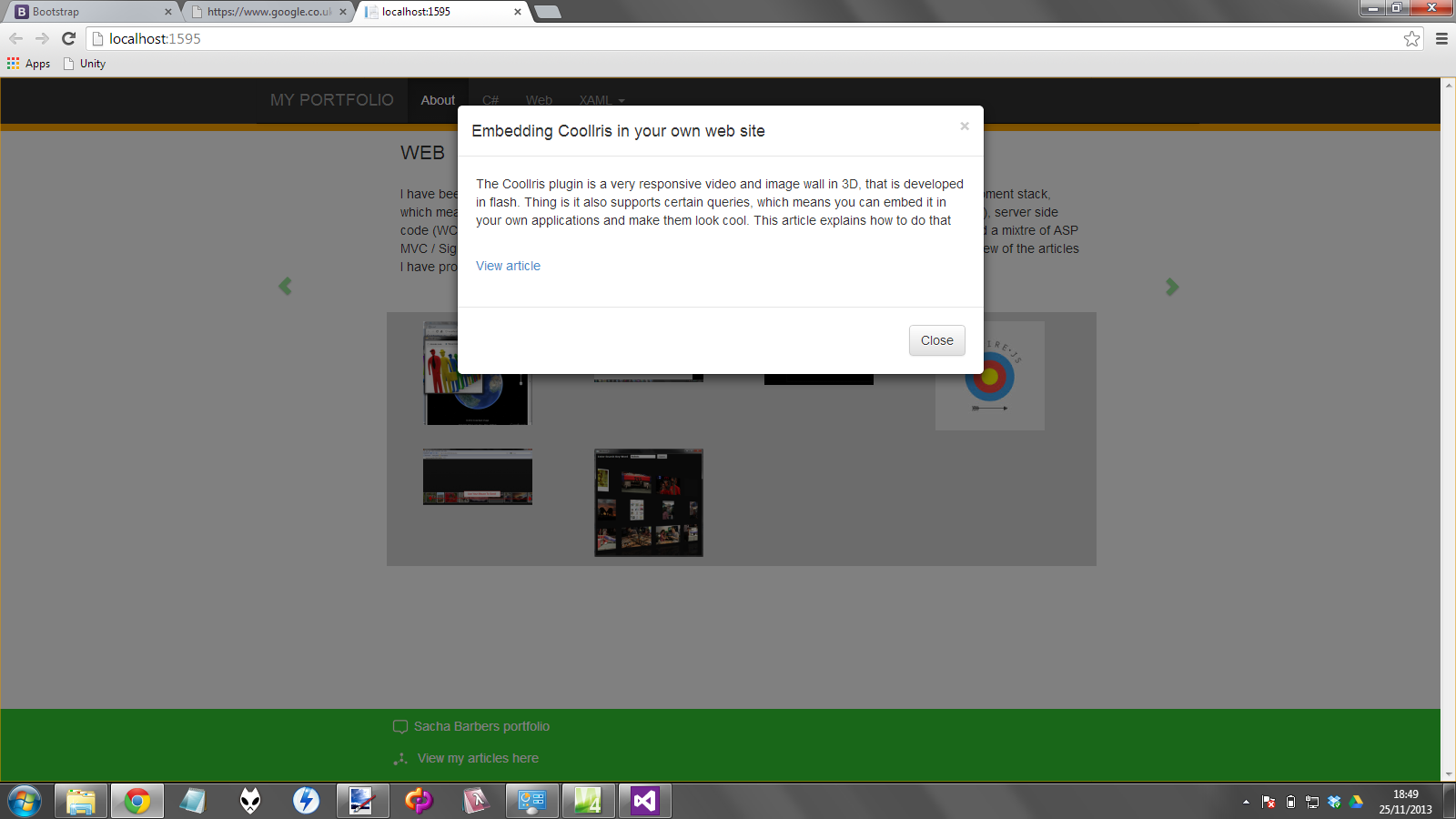Bookmark this page with the star icon
1456x819 pixels.
(1411, 38)
